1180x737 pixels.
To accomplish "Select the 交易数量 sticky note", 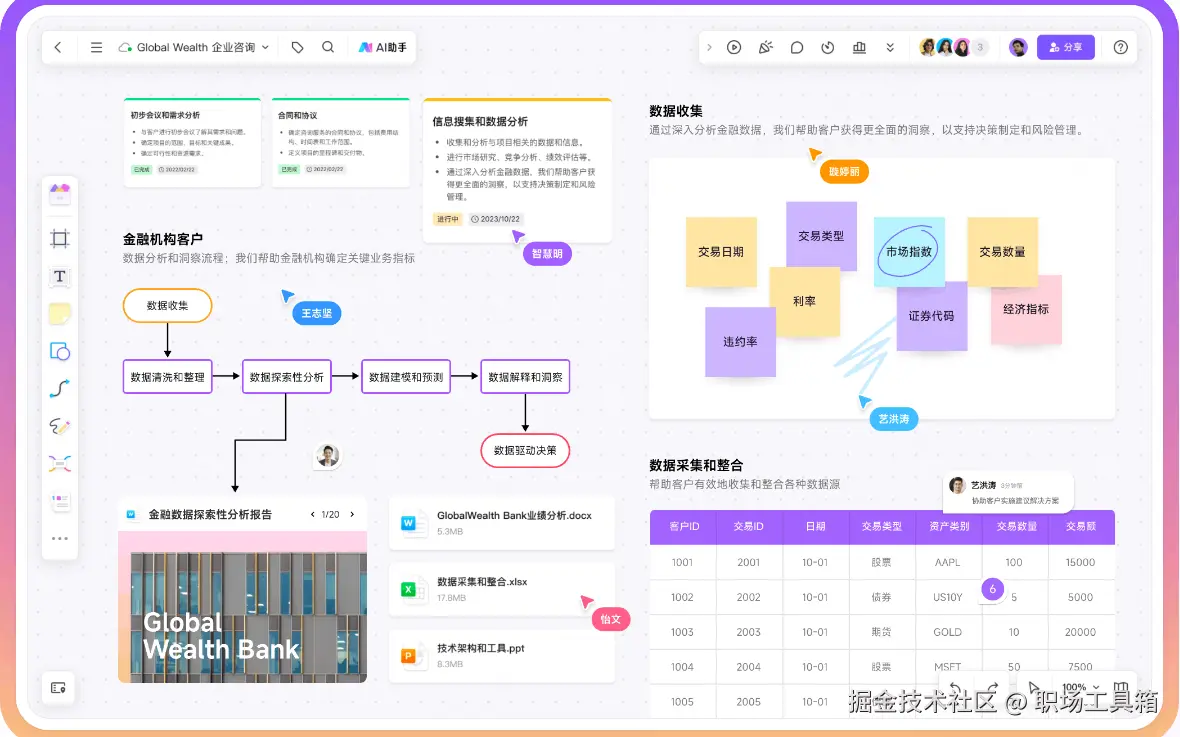I will 1002,252.
